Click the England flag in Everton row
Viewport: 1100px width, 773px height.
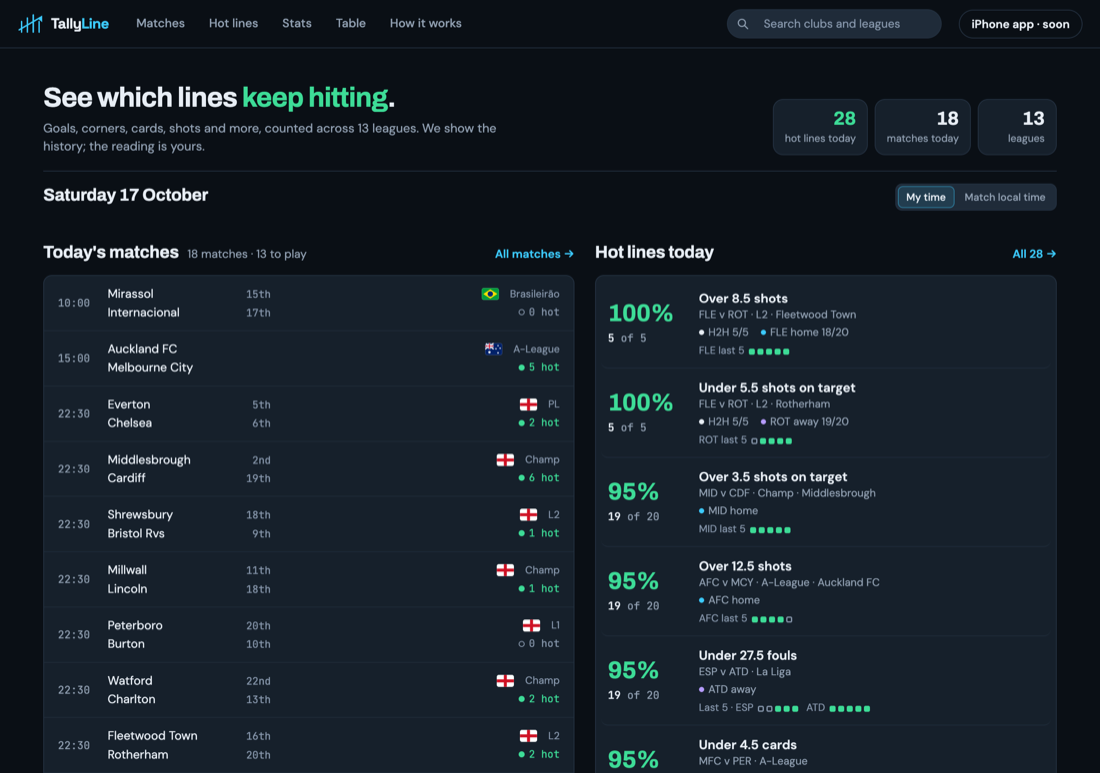[x=528, y=404]
